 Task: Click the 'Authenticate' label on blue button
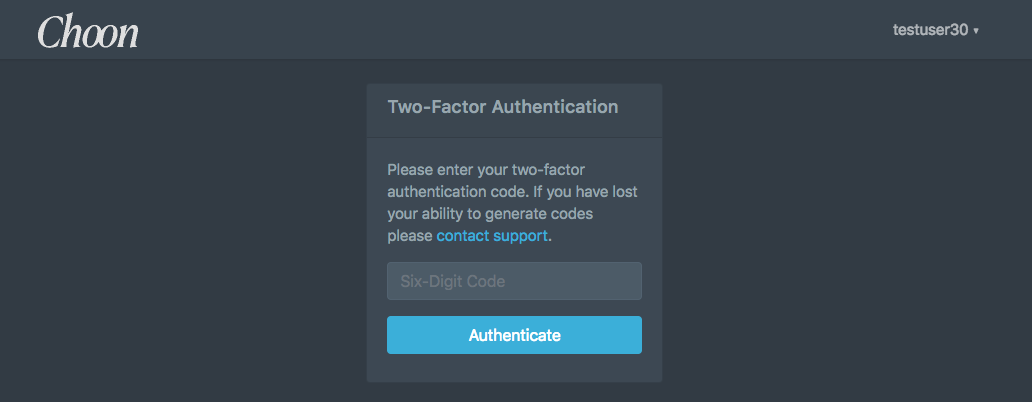pos(514,335)
